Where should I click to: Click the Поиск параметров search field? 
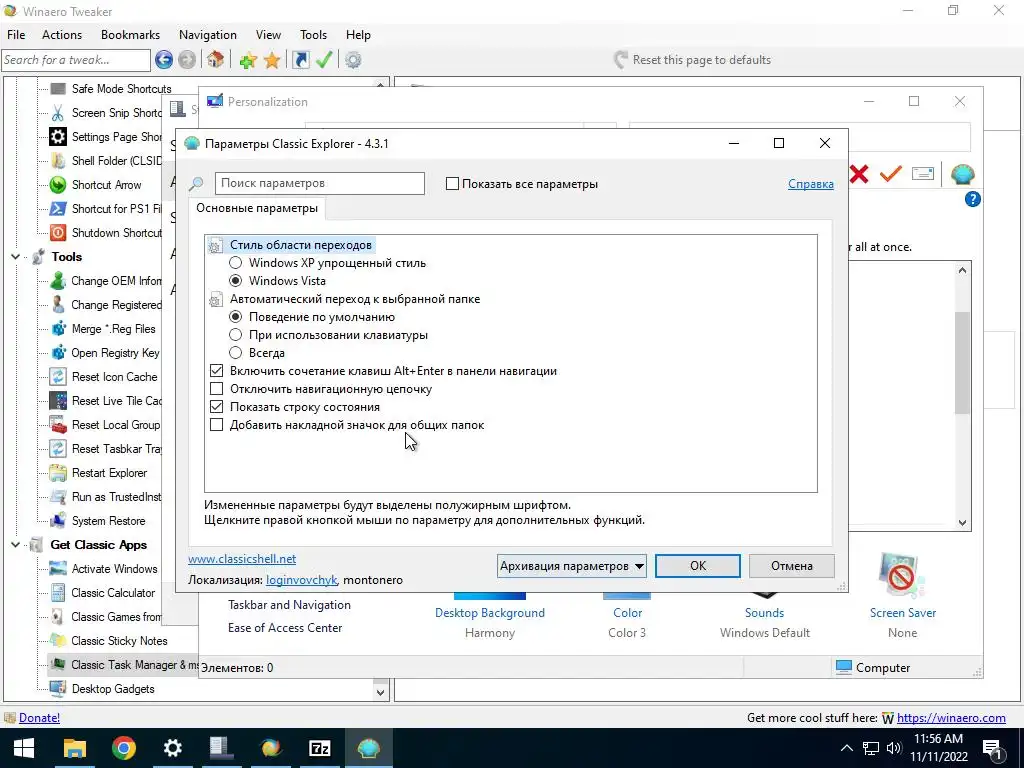pyautogui.click(x=319, y=184)
